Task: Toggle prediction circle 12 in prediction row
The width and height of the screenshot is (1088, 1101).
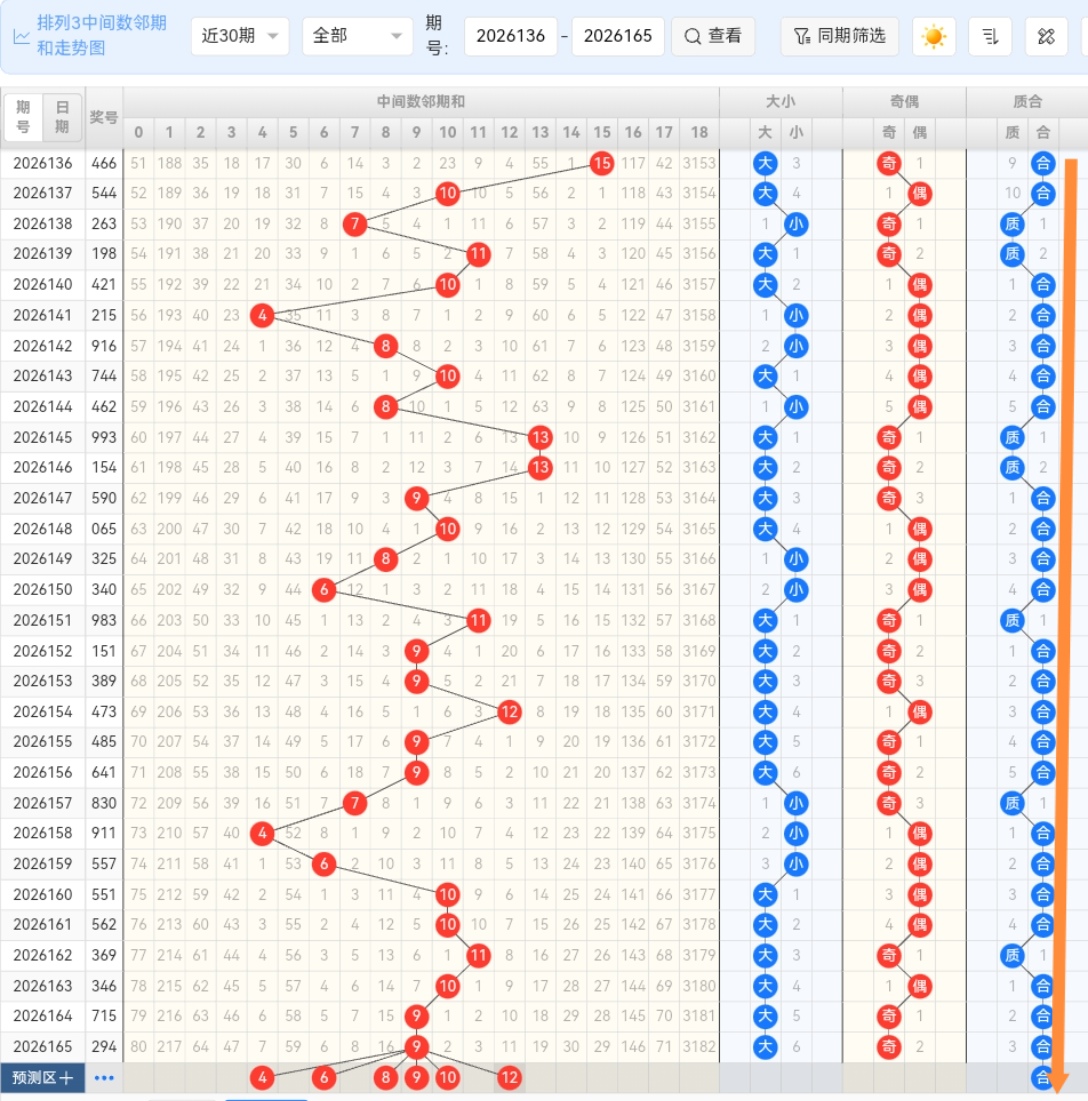Action: (x=509, y=1078)
